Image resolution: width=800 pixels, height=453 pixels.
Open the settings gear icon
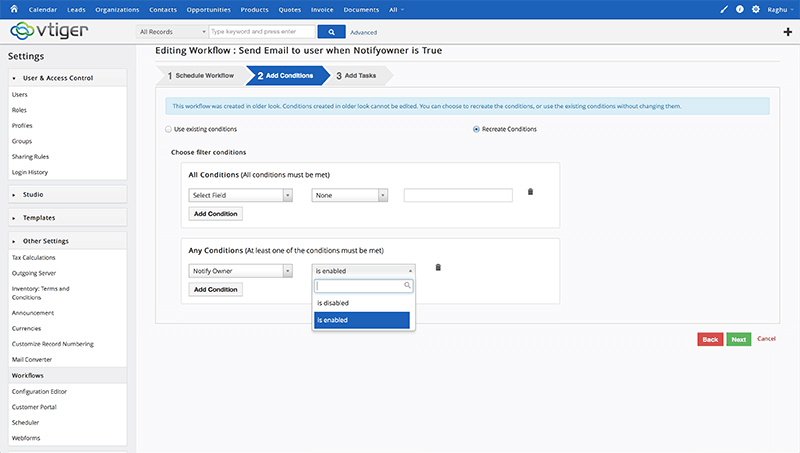tap(756, 9)
